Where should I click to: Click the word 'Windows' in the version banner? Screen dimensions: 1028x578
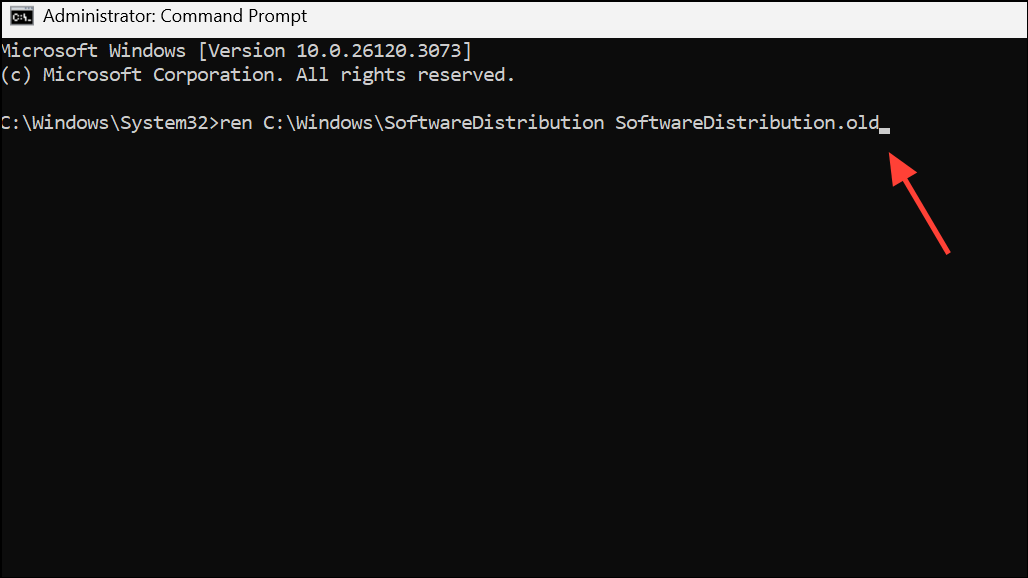coord(146,50)
